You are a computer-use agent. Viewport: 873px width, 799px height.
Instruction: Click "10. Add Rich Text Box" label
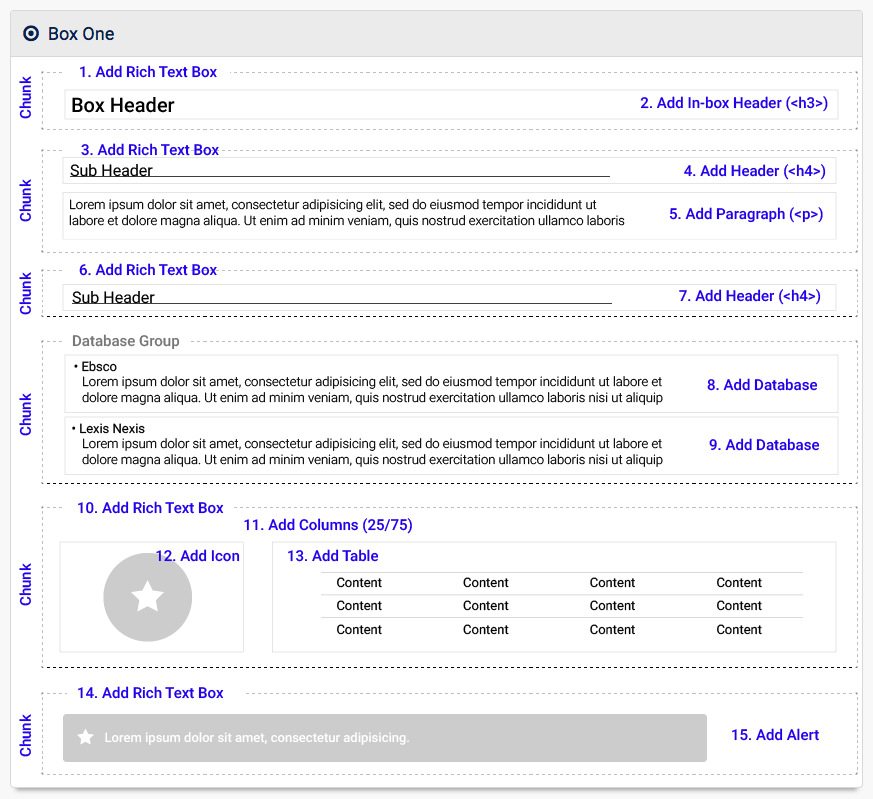coord(150,508)
